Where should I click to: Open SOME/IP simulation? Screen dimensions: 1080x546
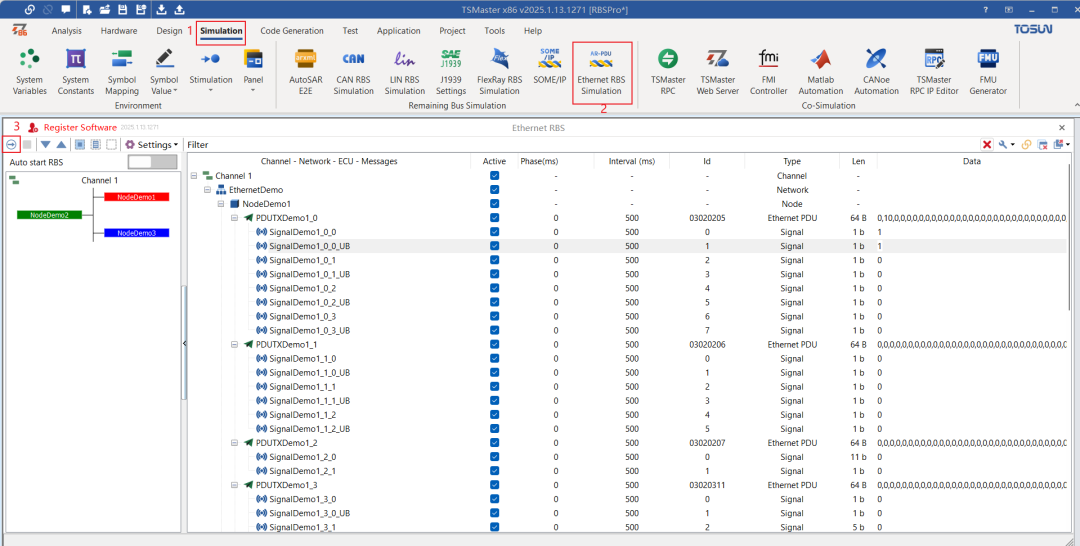point(550,66)
